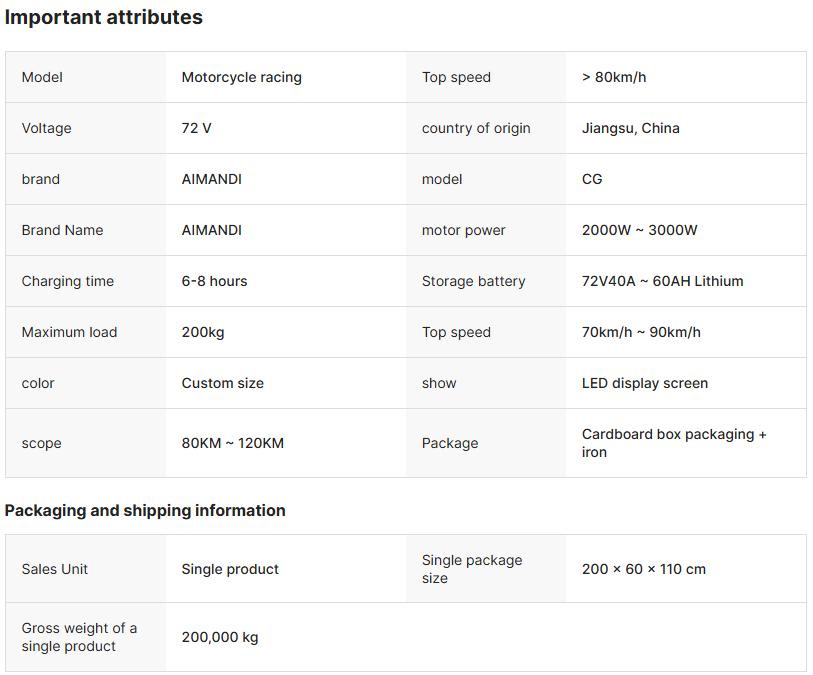Click the '200 × 60 × 110 cm' package size
The width and height of the screenshot is (813, 675).
pos(643,569)
